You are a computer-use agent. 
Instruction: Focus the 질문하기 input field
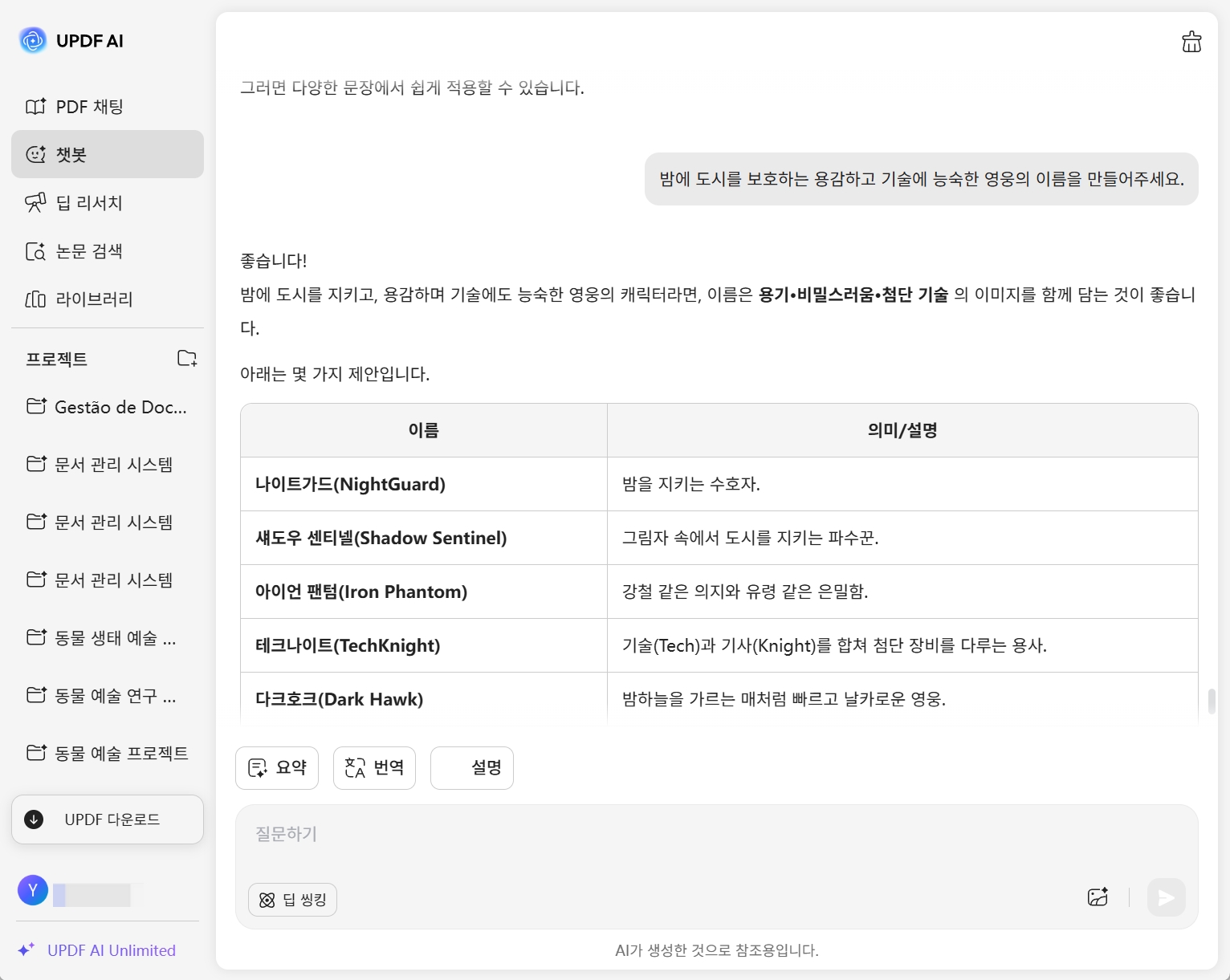[x=716, y=835]
